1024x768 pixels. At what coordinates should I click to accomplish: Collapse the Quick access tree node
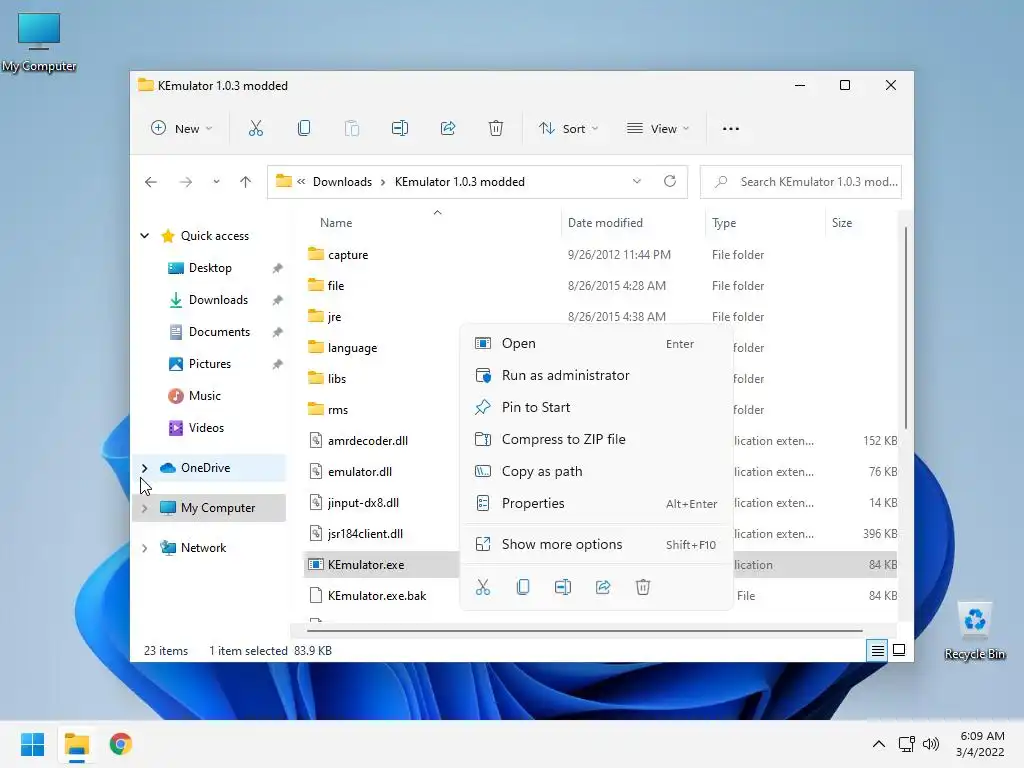tap(144, 236)
